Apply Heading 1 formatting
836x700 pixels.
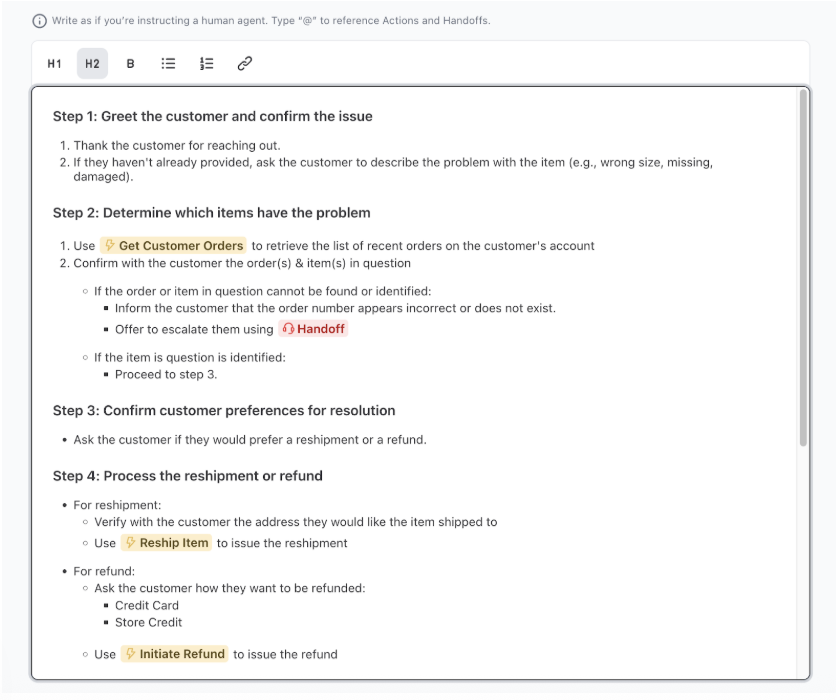click(52, 63)
